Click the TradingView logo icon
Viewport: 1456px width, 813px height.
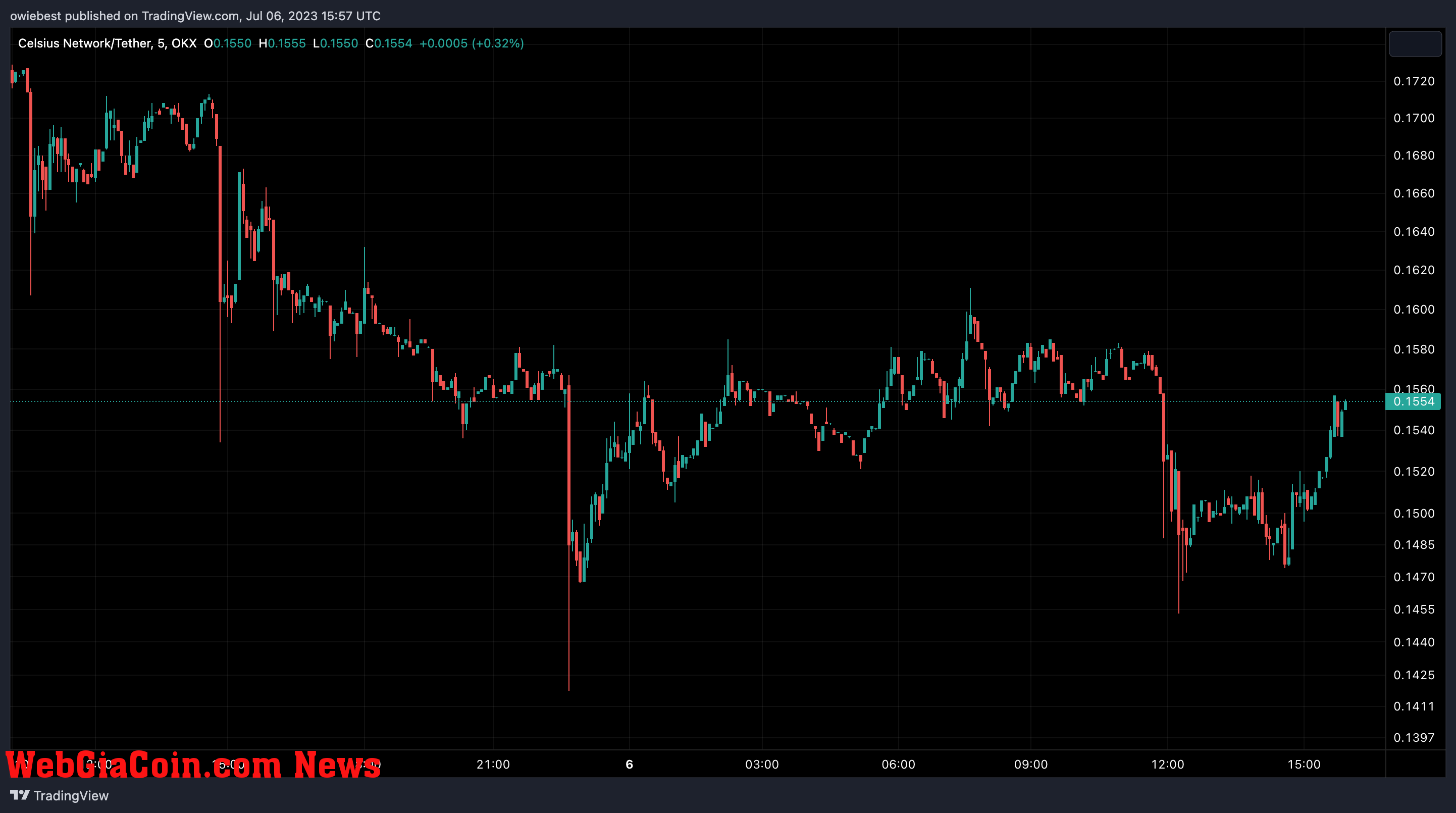(20, 795)
